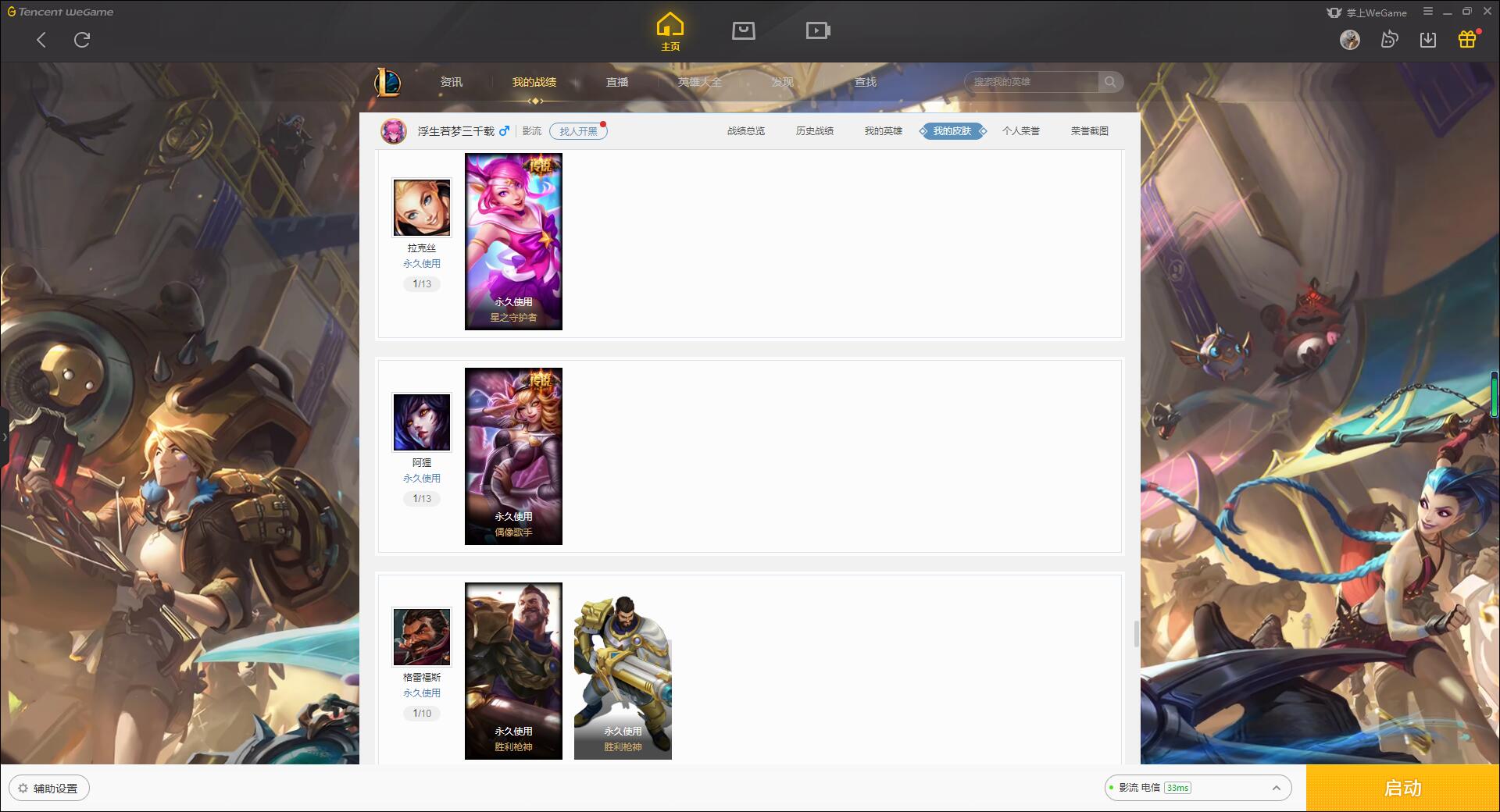Click the Tencent WeGame logo
1500x812 pixels.
click(60, 12)
